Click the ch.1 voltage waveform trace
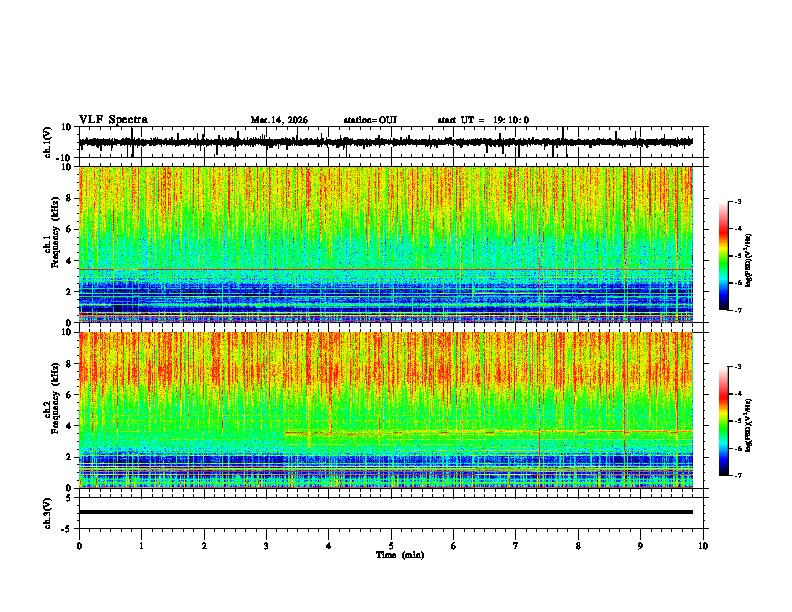This screenshot has width=792, height=612. point(385,142)
